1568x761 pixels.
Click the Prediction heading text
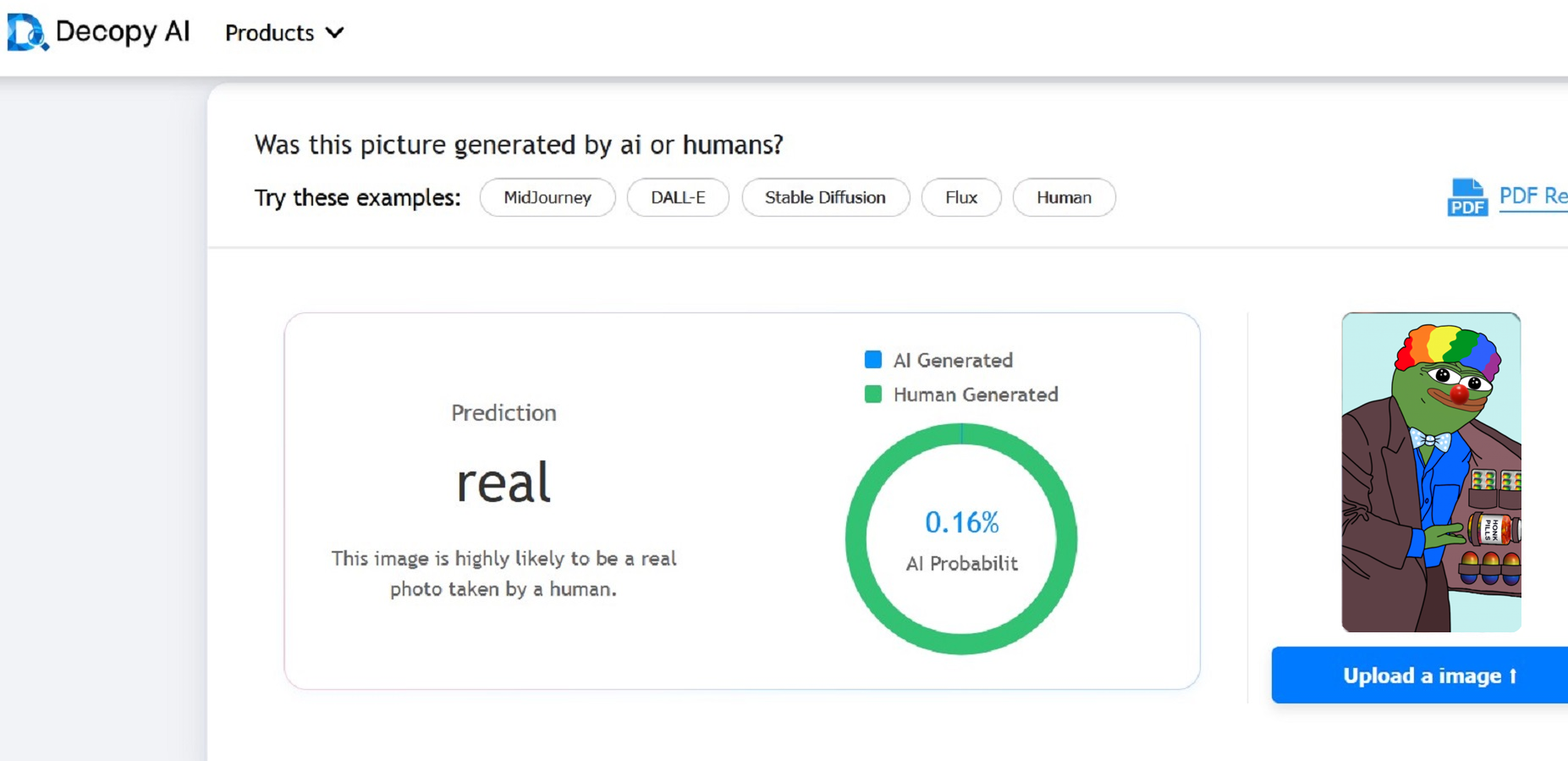click(x=503, y=413)
